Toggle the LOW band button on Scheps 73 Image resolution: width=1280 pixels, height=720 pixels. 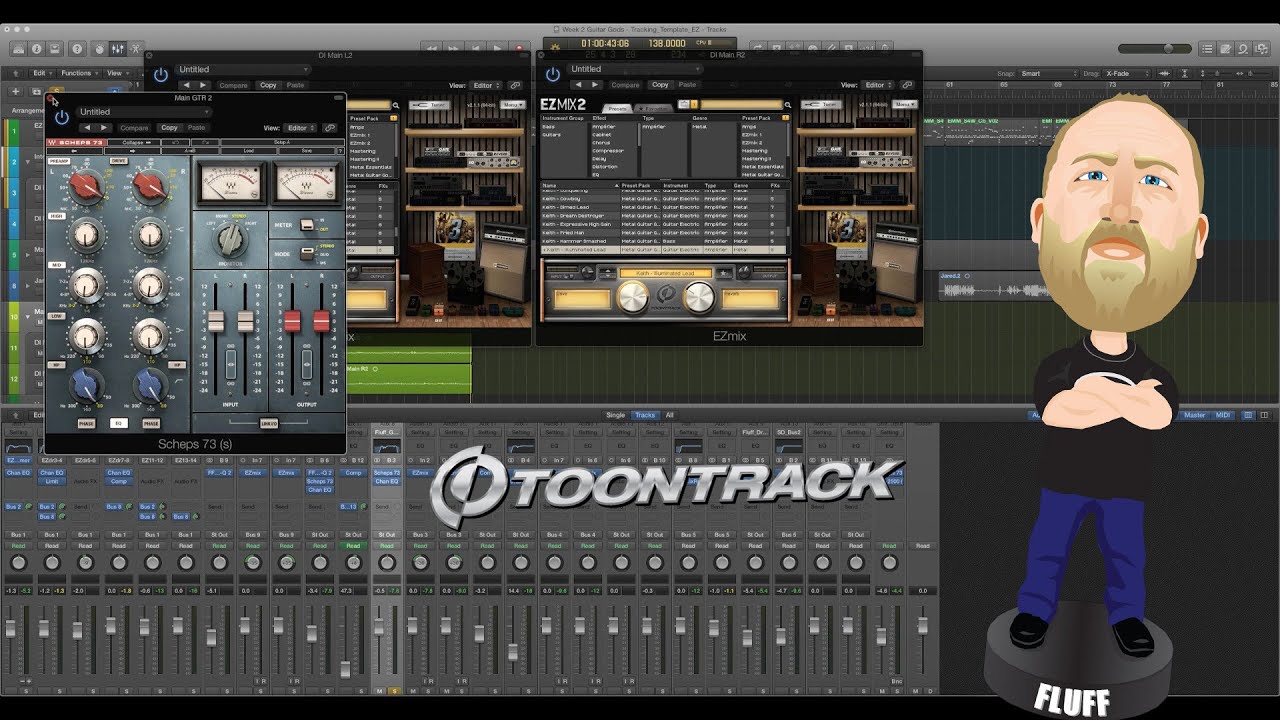(x=56, y=315)
